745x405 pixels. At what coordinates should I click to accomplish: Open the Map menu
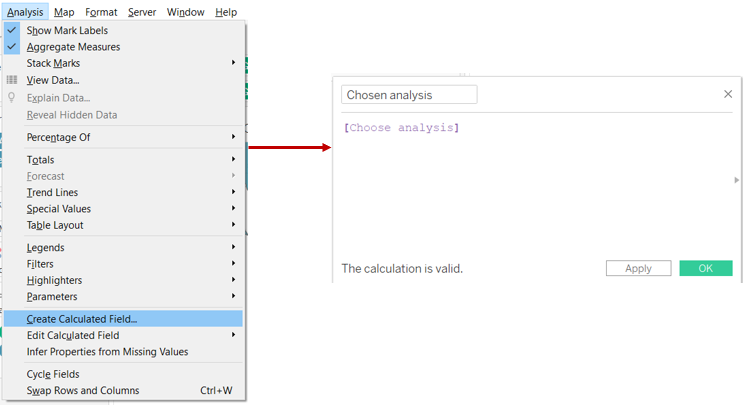pyautogui.click(x=64, y=12)
